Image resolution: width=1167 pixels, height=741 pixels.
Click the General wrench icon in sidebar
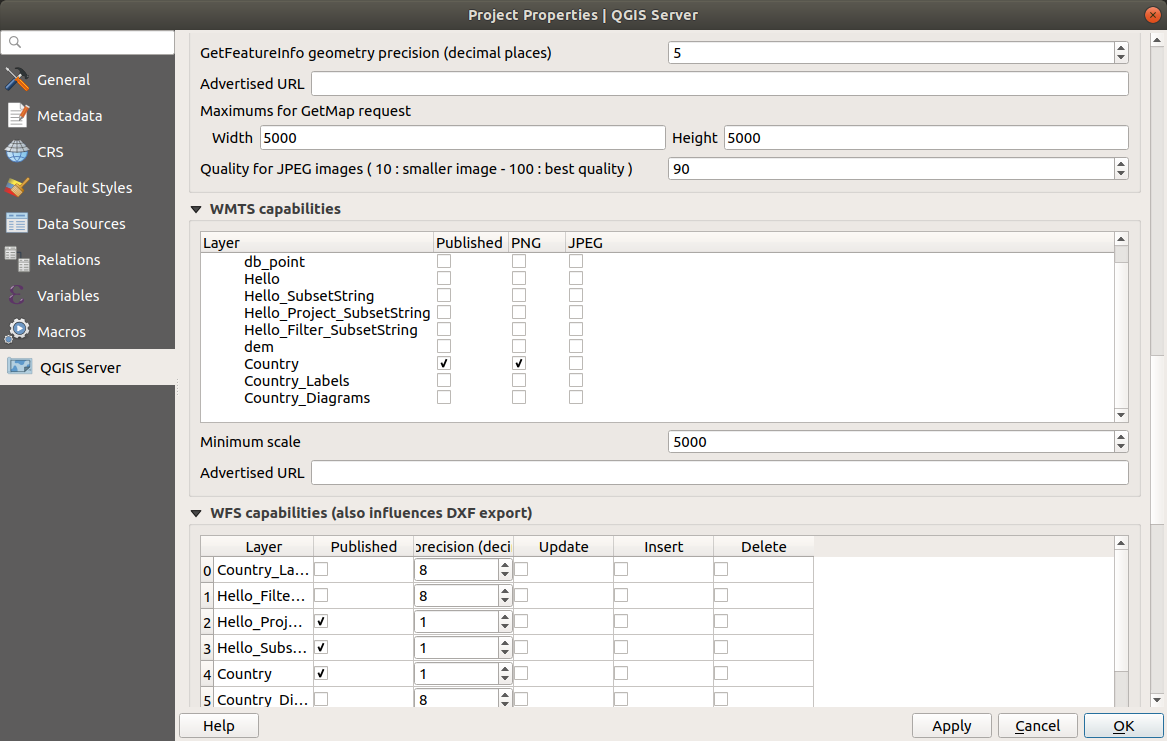coord(17,80)
